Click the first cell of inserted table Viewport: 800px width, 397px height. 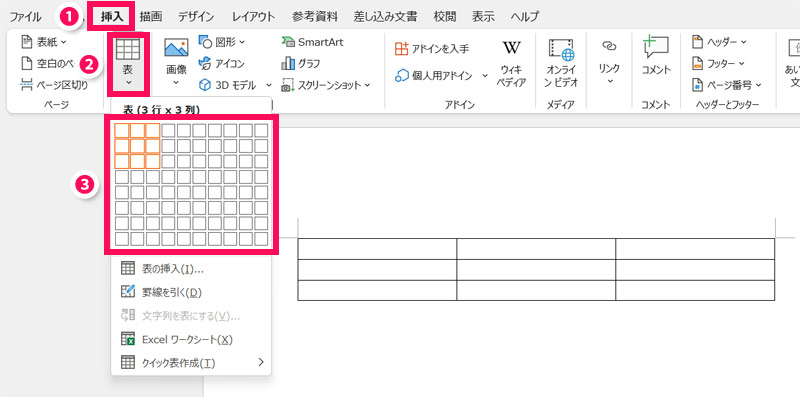coord(377,249)
